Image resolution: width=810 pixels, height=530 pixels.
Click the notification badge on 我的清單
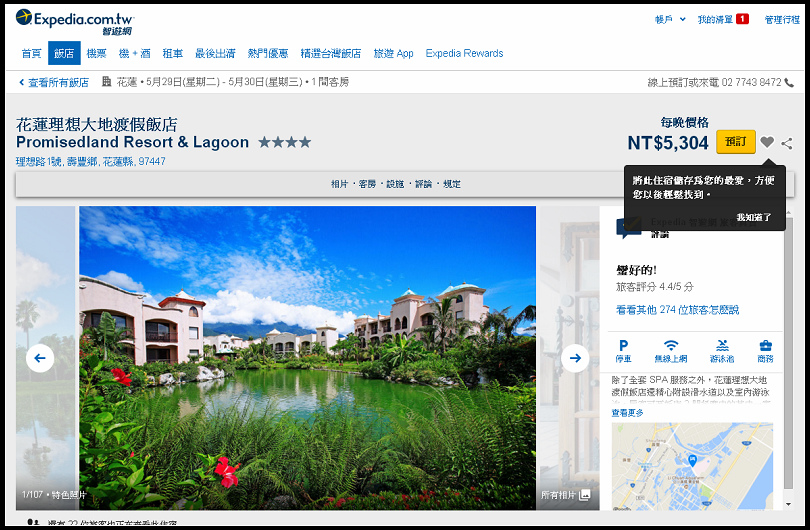click(x=742, y=19)
